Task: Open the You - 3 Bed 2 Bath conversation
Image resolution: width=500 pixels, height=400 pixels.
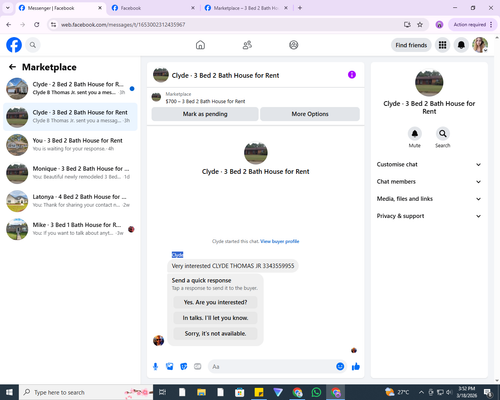Action: (70, 145)
